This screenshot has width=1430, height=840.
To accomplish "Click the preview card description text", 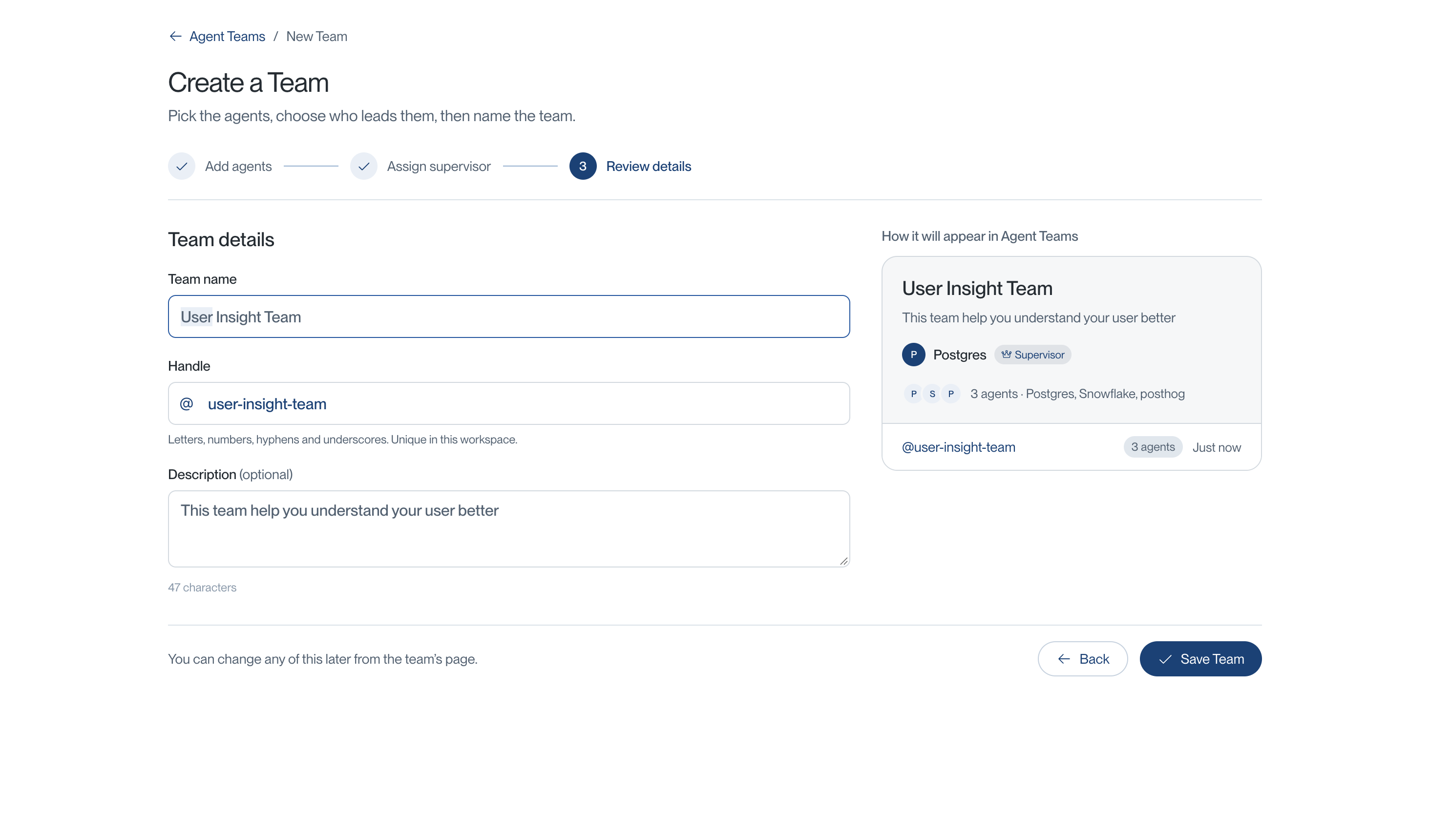I will pos(1038,318).
